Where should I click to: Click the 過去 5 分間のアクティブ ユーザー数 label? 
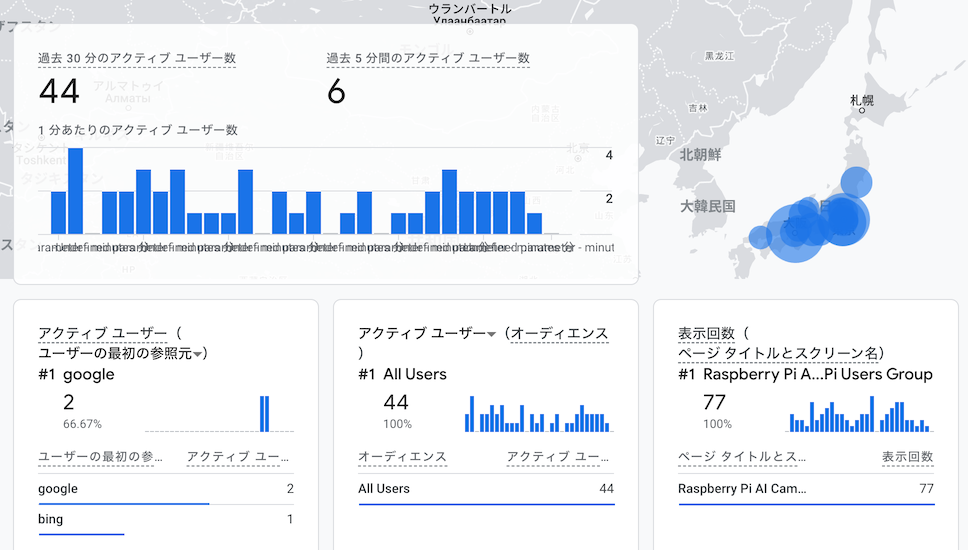click(x=428, y=59)
